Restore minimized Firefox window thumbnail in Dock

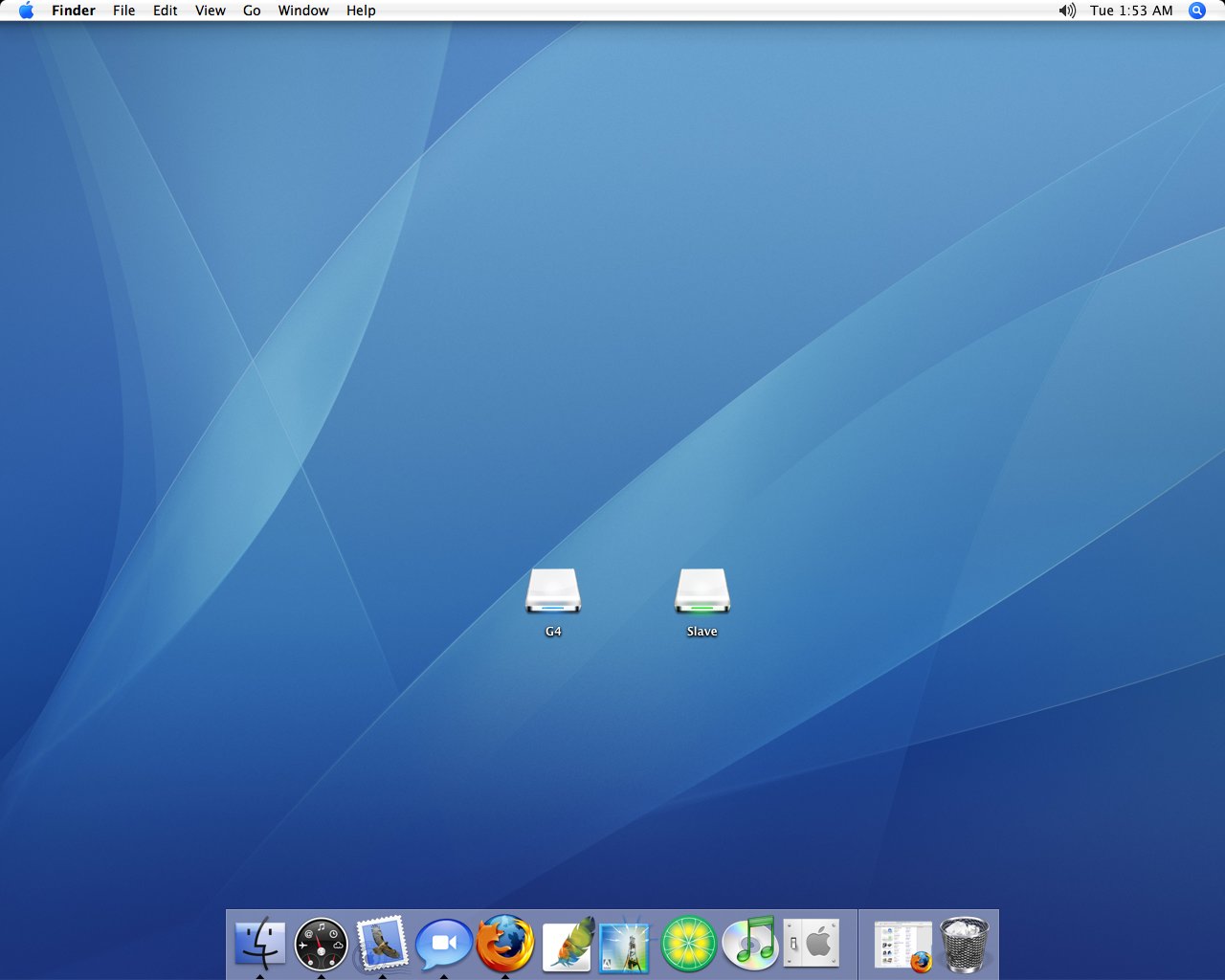(903, 946)
